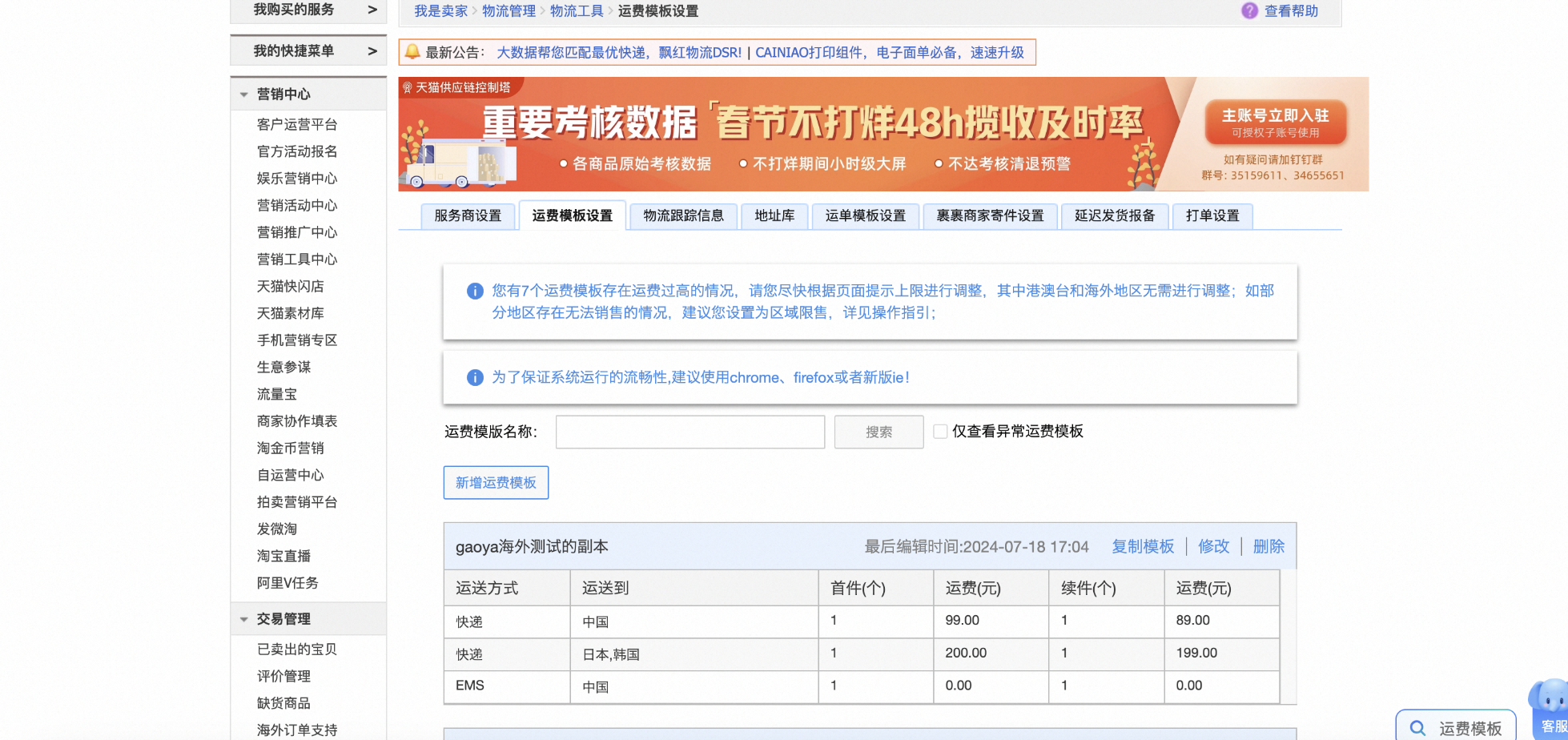Screen dimensions: 1568x740
Task: Click the 物流工具 breadcrumb link
Action: (577, 11)
